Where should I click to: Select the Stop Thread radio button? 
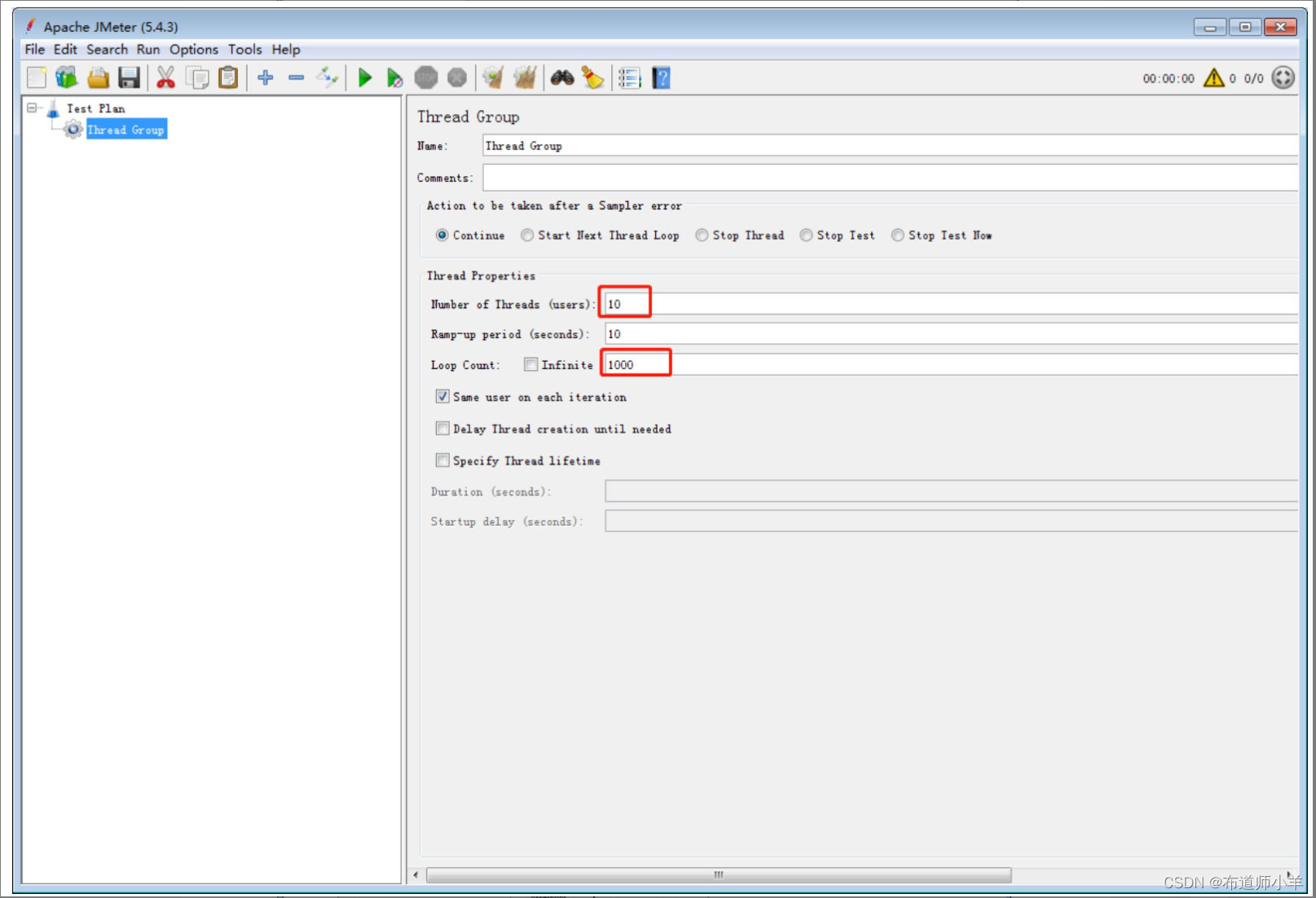click(x=702, y=236)
